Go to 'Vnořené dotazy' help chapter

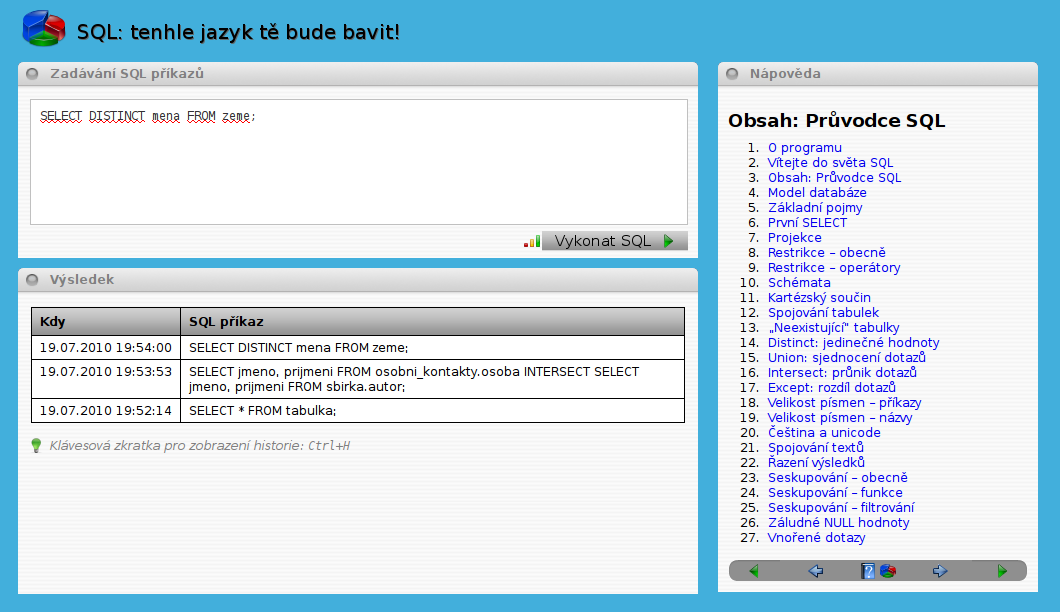coord(816,538)
